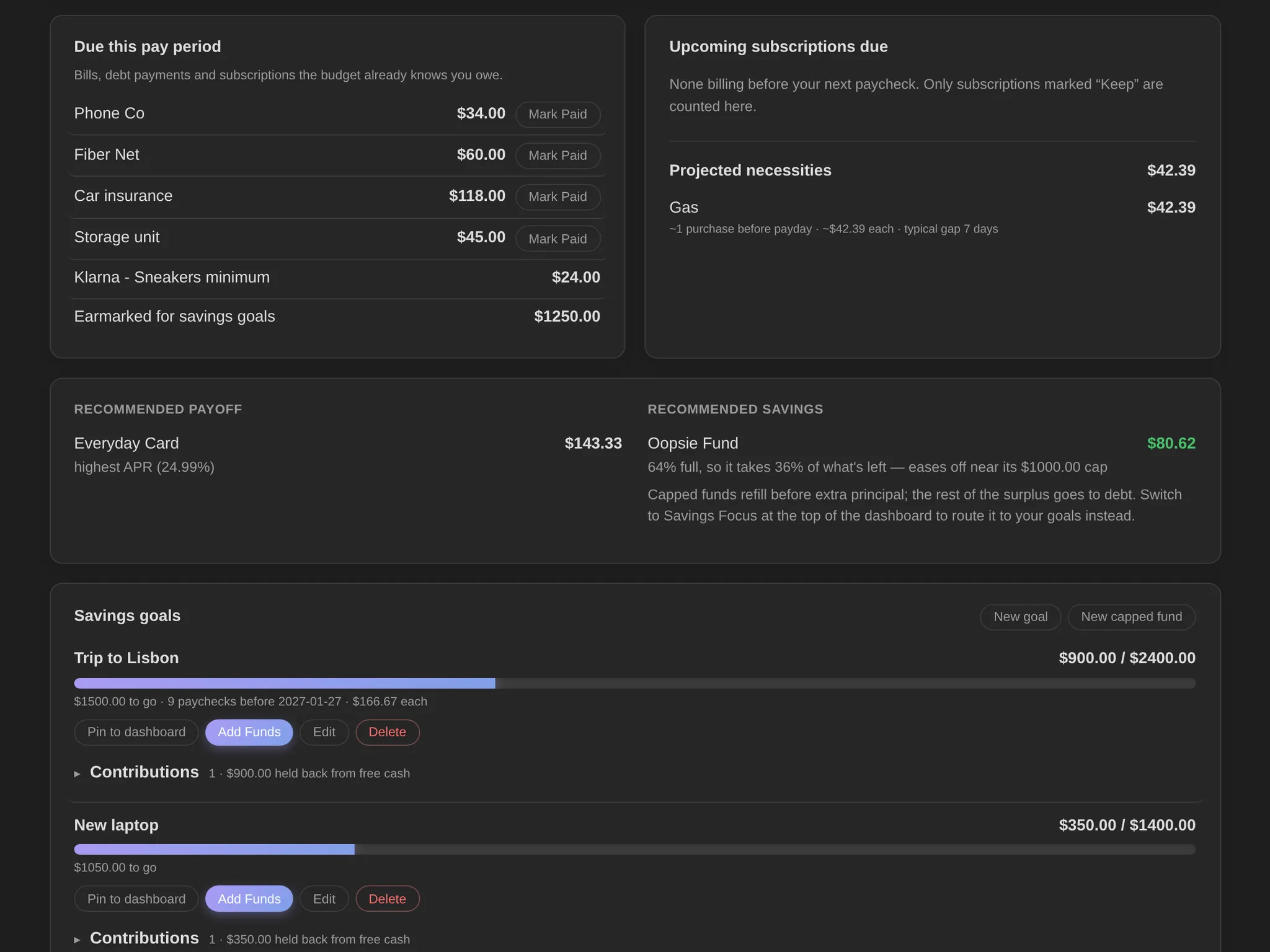Click the $118.00 Car insurance amount
1270x952 pixels.
click(477, 196)
